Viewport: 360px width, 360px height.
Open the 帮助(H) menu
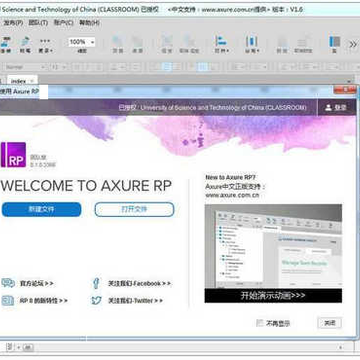89,23
